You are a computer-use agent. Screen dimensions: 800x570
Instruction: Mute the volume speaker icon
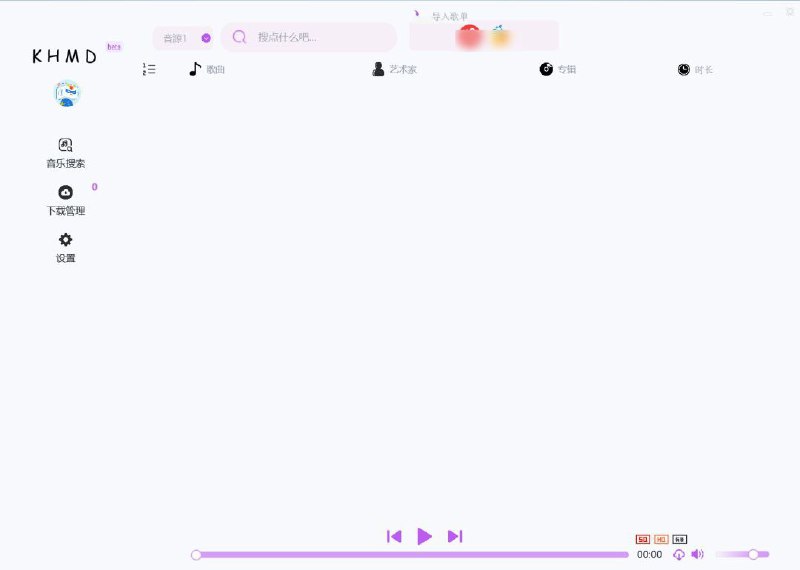tap(697, 554)
